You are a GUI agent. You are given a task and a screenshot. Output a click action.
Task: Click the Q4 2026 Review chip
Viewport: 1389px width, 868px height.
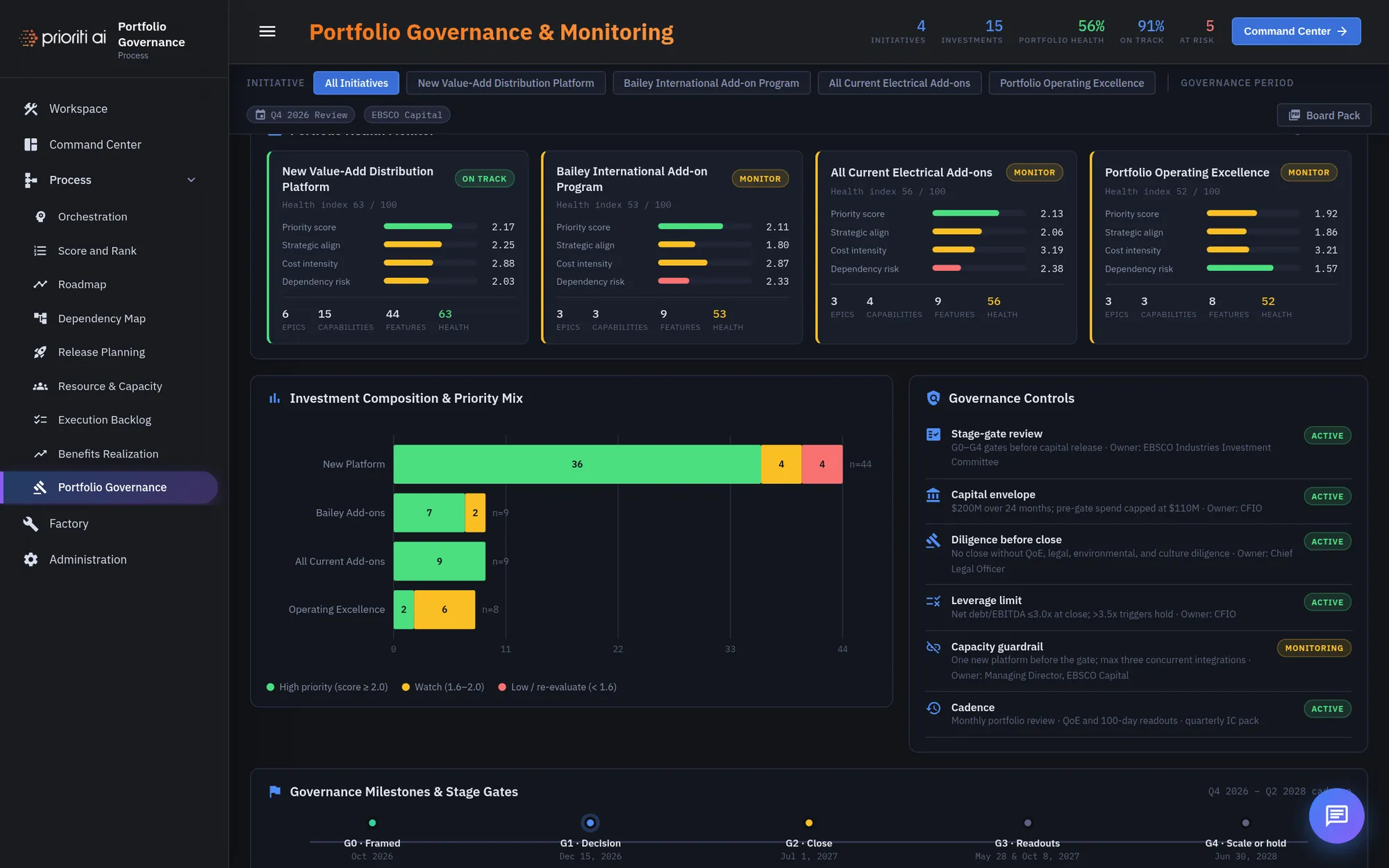[301, 115]
